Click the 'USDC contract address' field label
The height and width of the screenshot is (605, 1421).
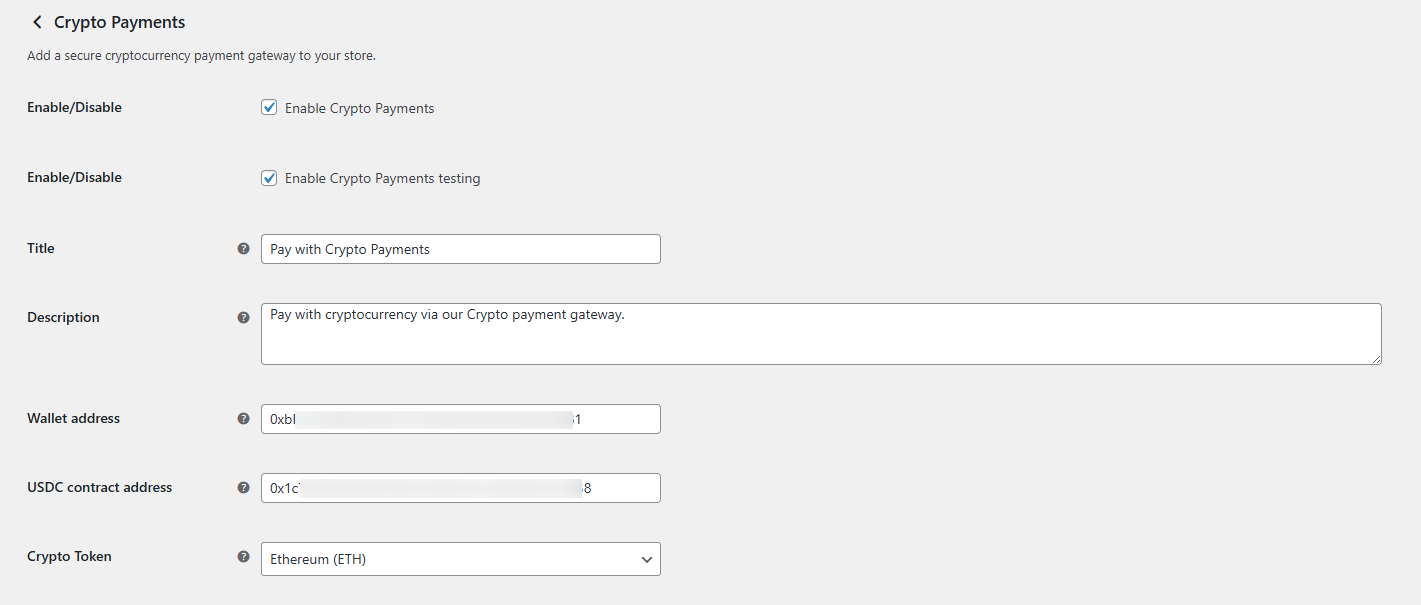[99, 487]
